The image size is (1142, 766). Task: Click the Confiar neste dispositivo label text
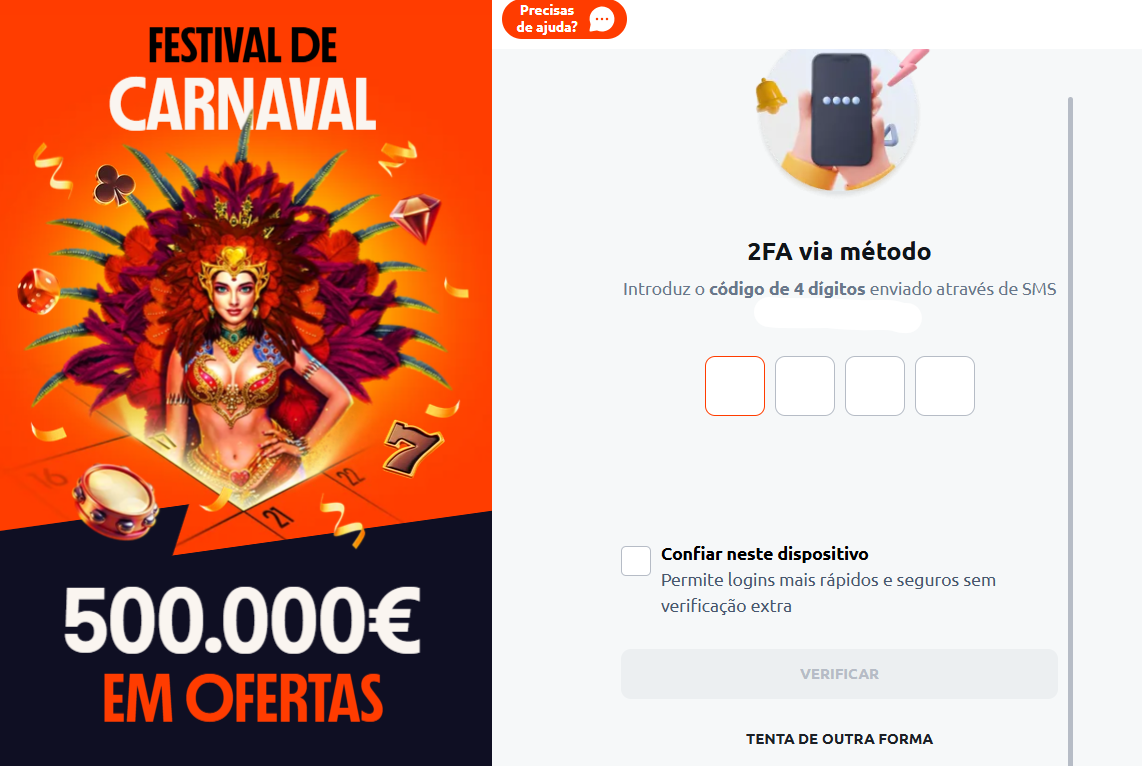(x=765, y=554)
